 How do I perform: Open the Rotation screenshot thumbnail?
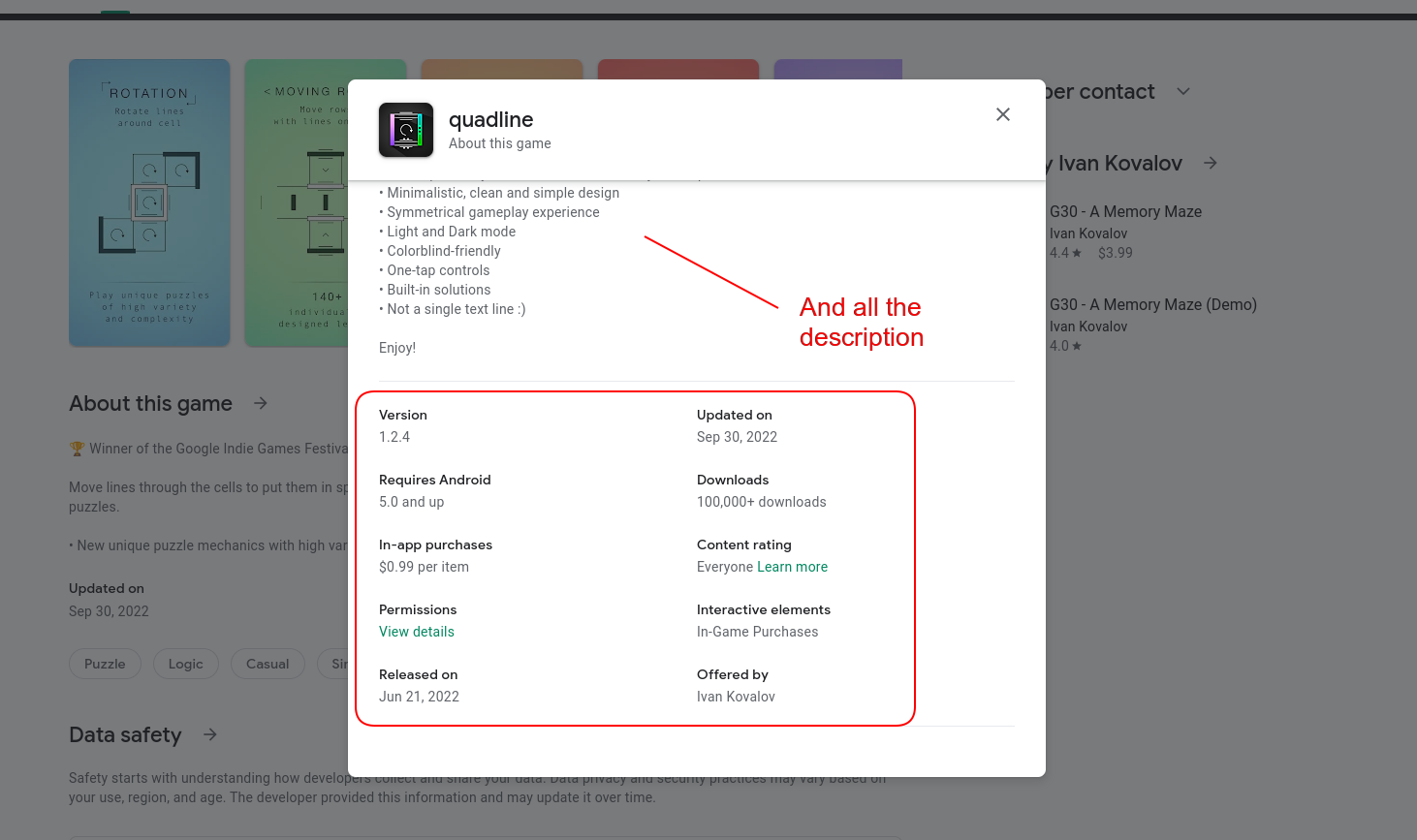click(149, 202)
